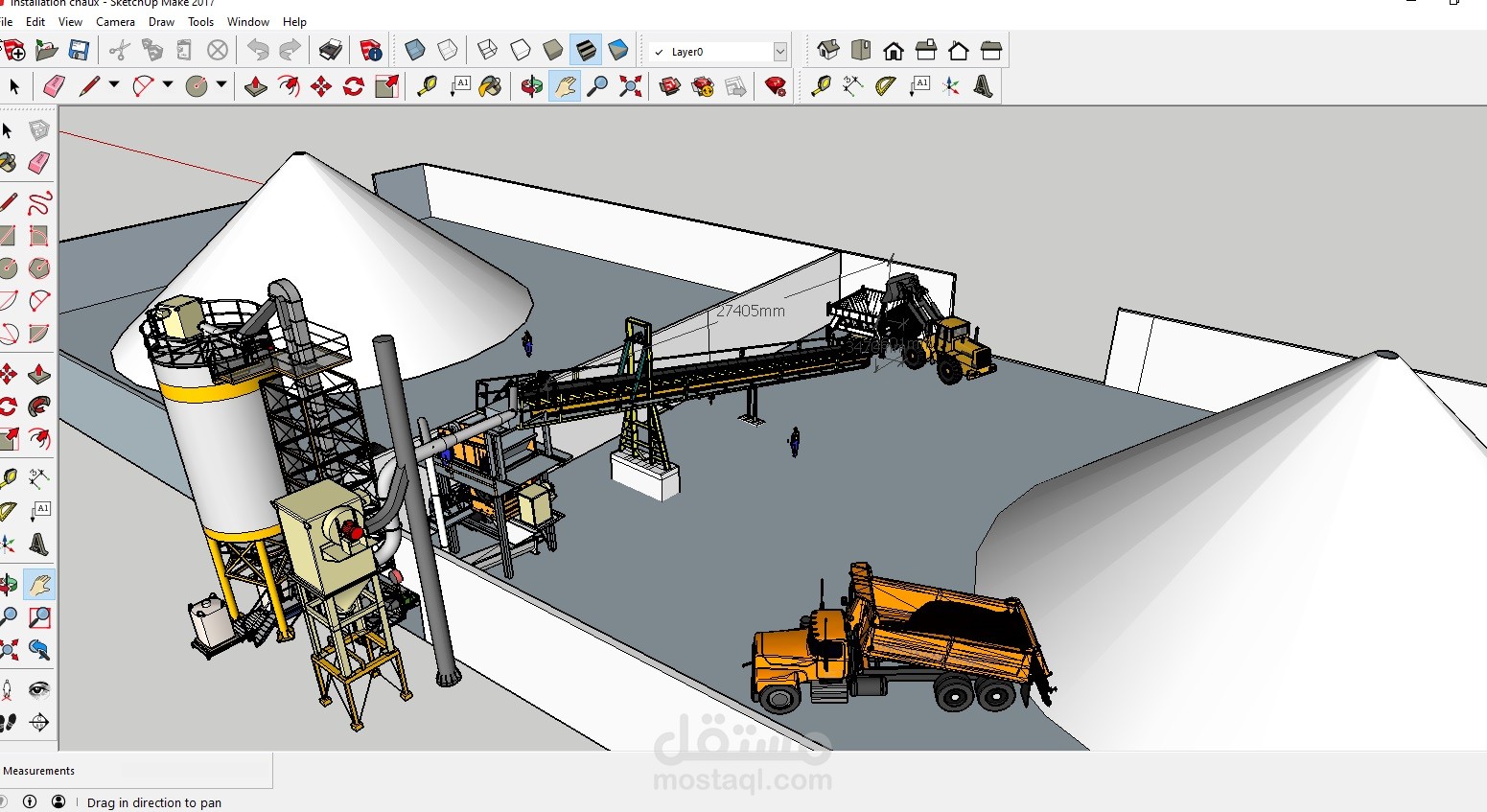Open the View menu
The image size is (1487, 812).
(x=70, y=22)
